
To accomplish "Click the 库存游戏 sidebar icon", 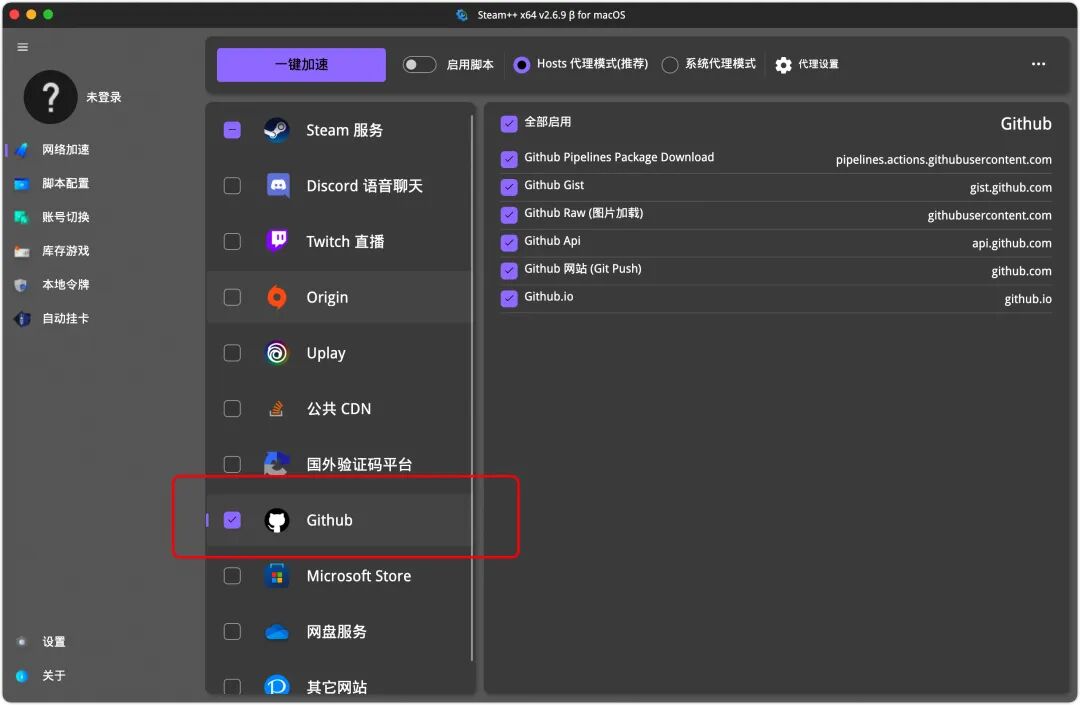I will tap(22, 251).
